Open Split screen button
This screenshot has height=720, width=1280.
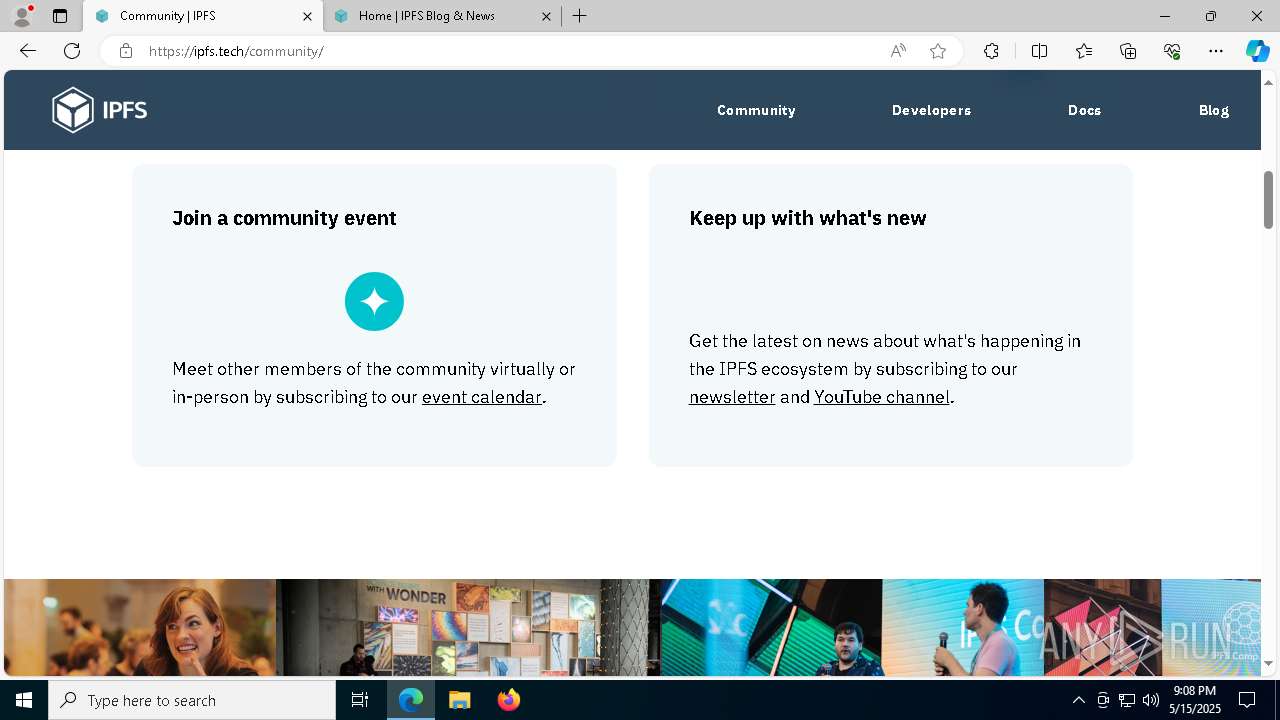click(x=1039, y=51)
